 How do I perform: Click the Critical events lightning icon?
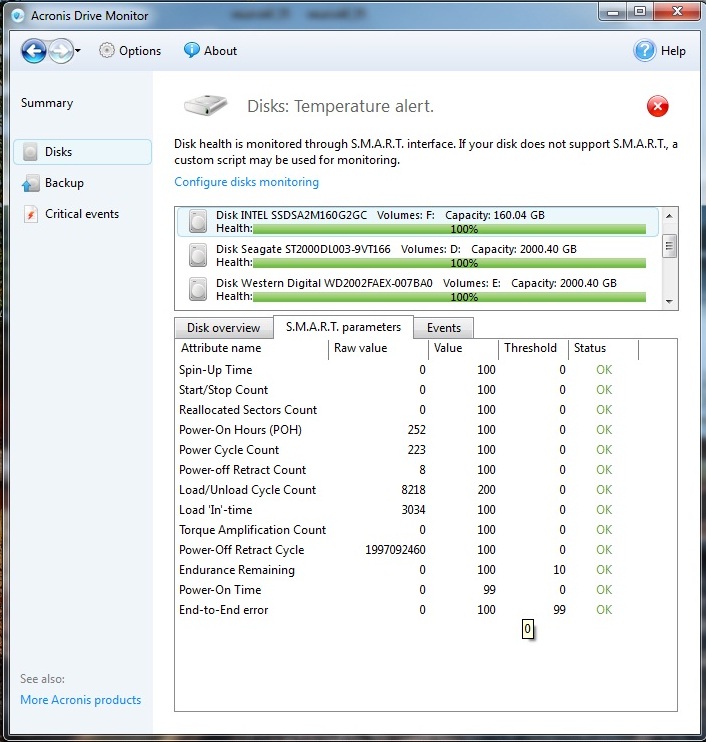(31, 214)
